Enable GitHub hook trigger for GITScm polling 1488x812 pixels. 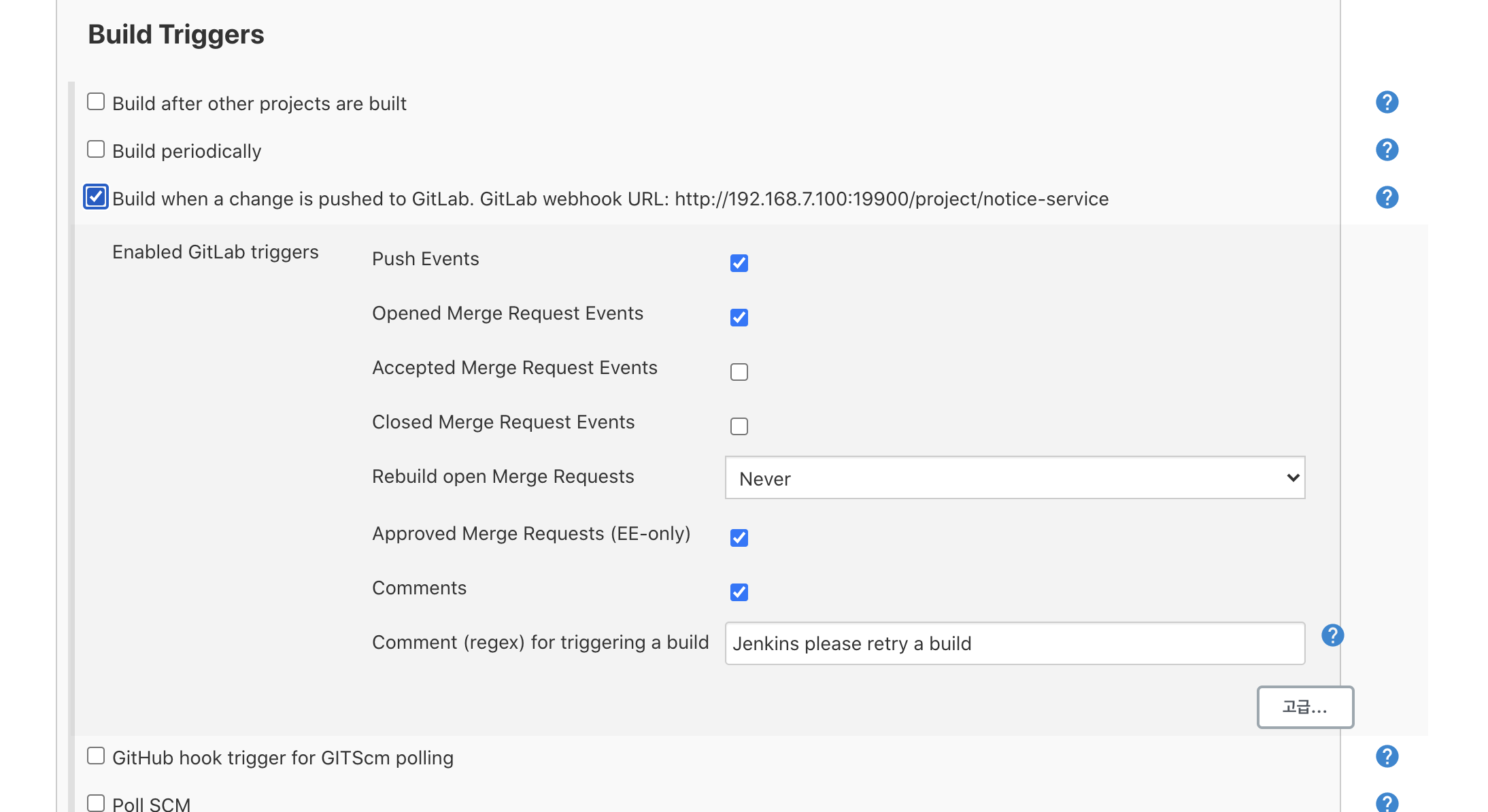tap(96, 756)
